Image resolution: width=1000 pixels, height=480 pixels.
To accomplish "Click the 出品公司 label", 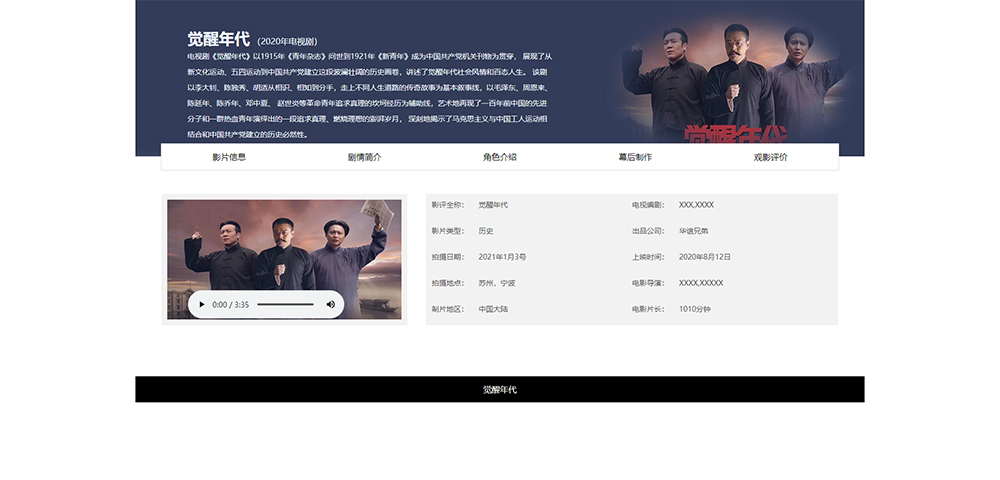I will [x=648, y=231].
